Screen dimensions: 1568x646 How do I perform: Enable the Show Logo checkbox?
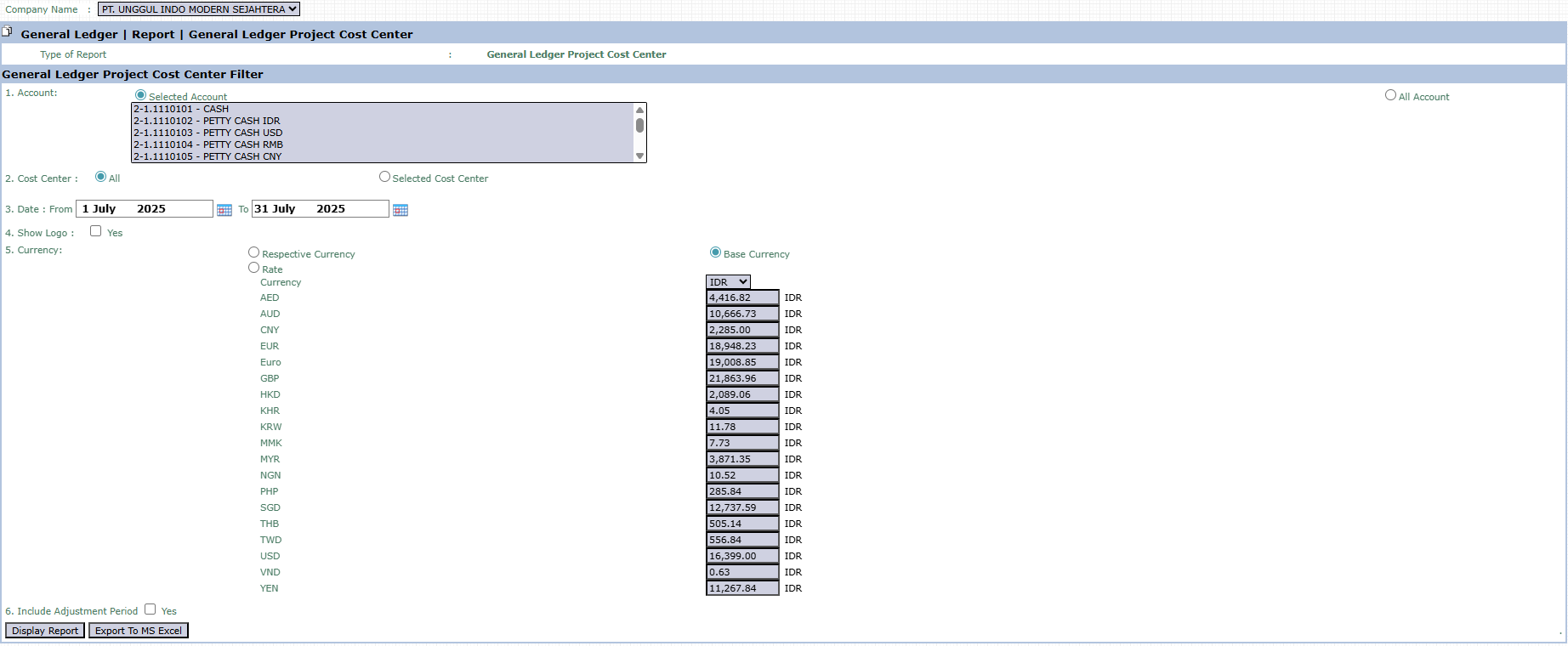pyautogui.click(x=96, y=231)
